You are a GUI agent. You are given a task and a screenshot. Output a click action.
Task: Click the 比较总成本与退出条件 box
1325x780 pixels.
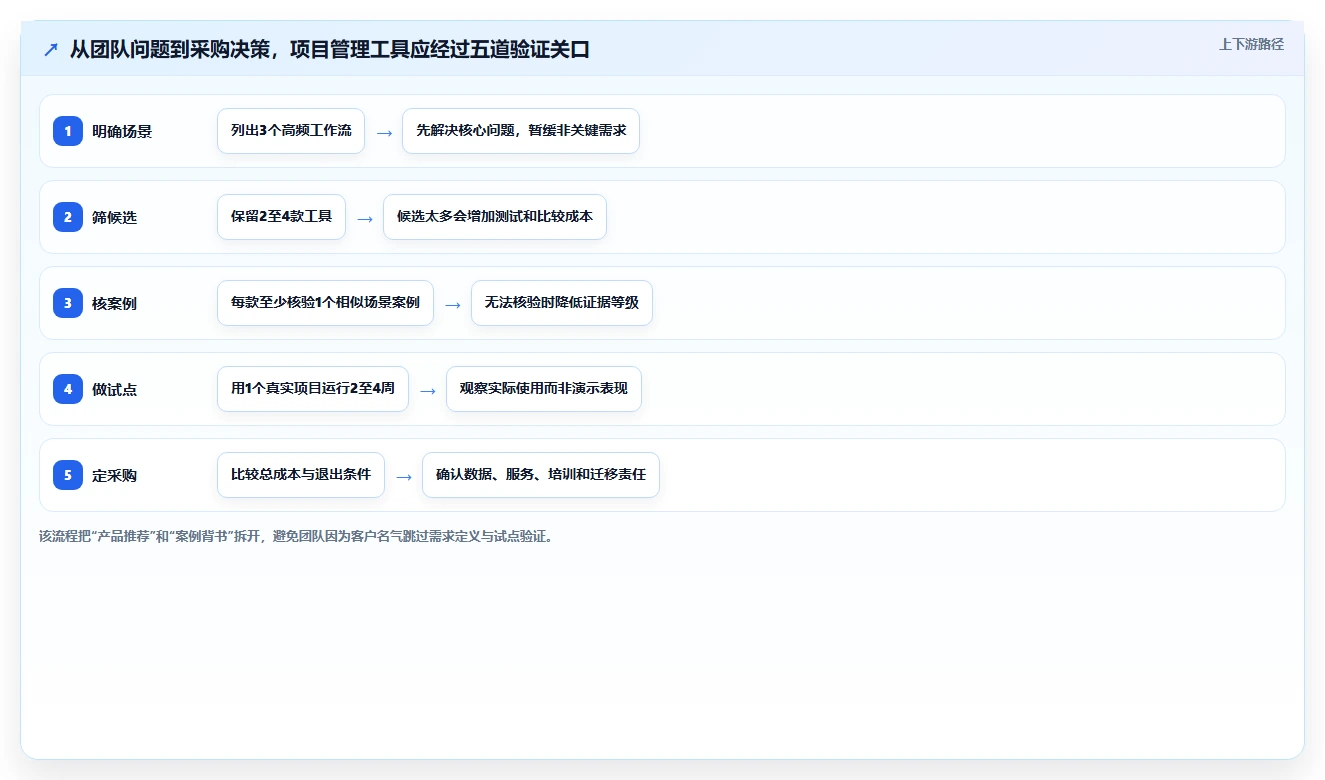point(301,475)
